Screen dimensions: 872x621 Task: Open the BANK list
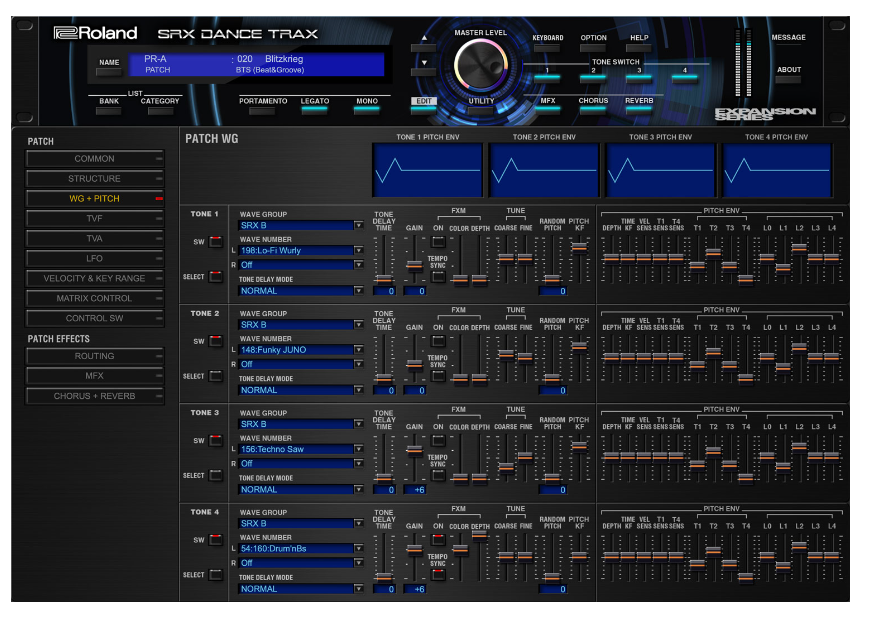[x=109, y=111]
